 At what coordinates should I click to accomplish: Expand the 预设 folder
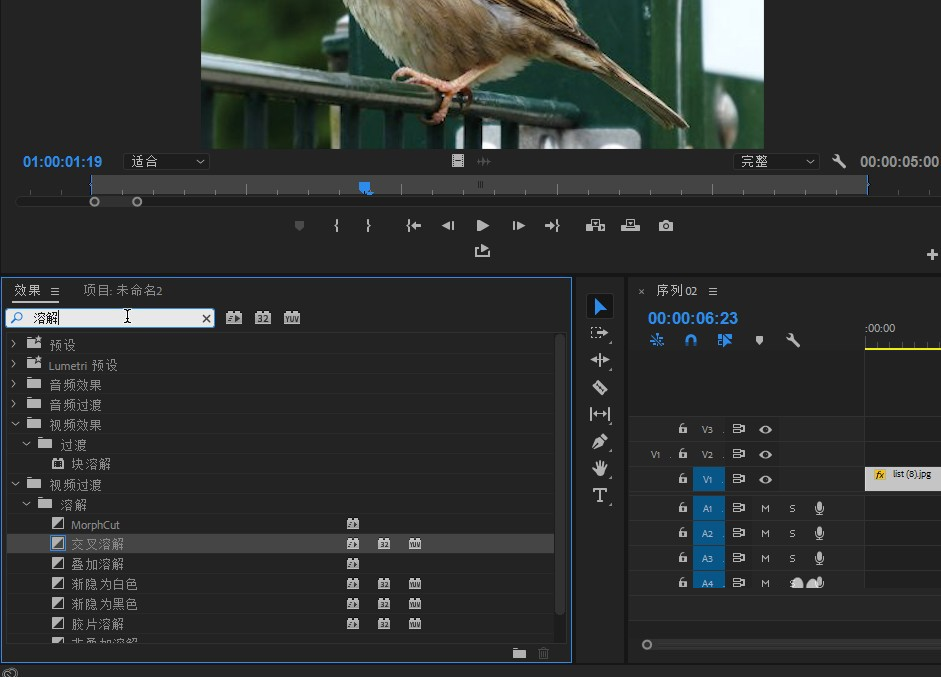click(x=14, y=344)
